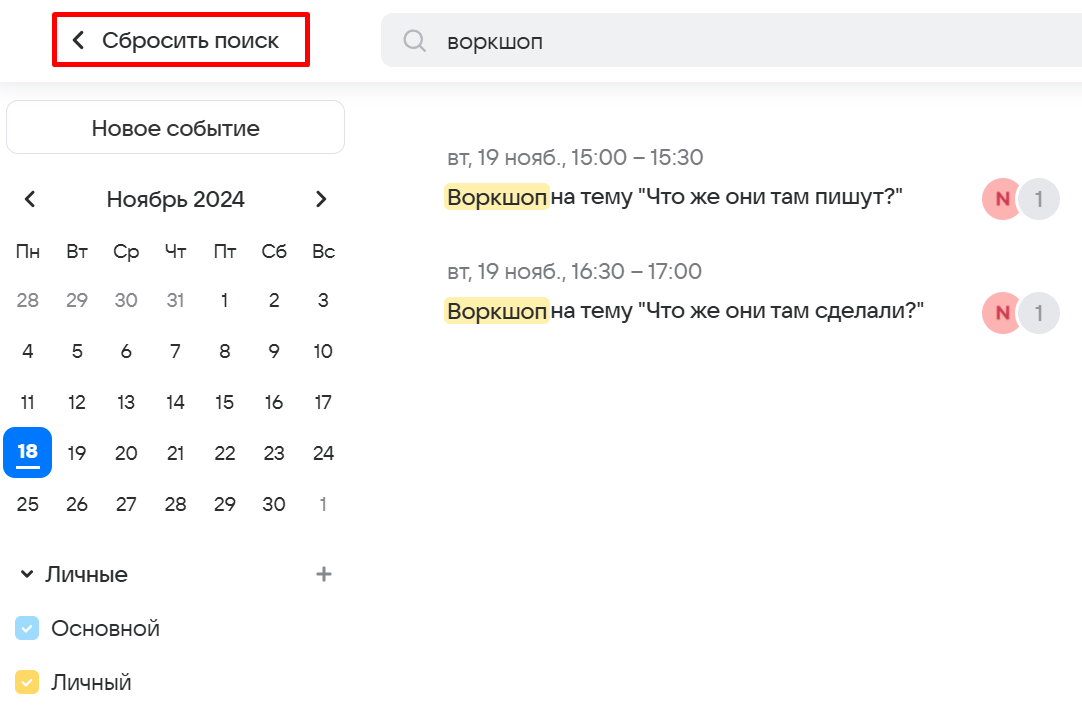Click red N avatar of second workshop
1082x715 pixels.
(1000, 313)
